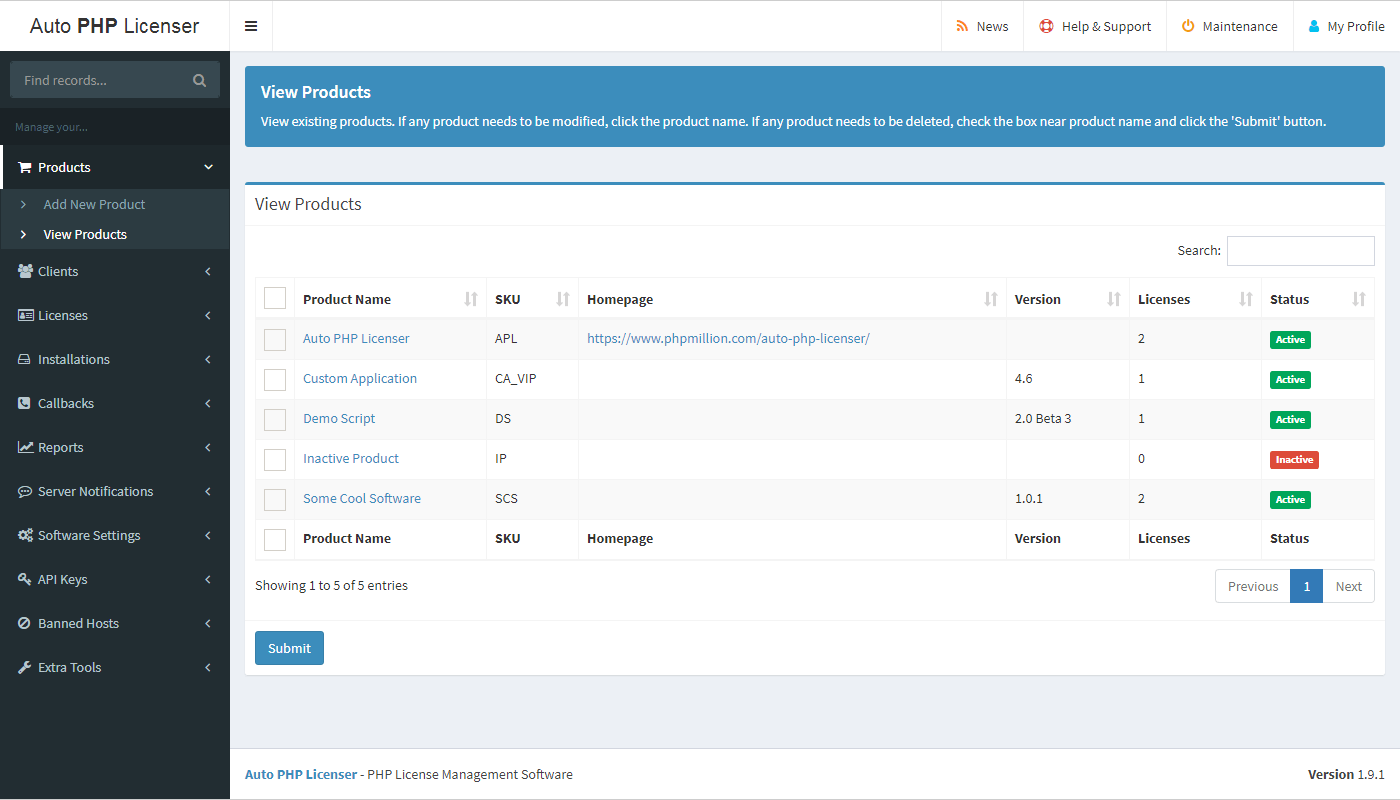Viewport: 1400px width, 800px height.
Task: Open the Maintenance menu
Action: (x=1229, y=26)
